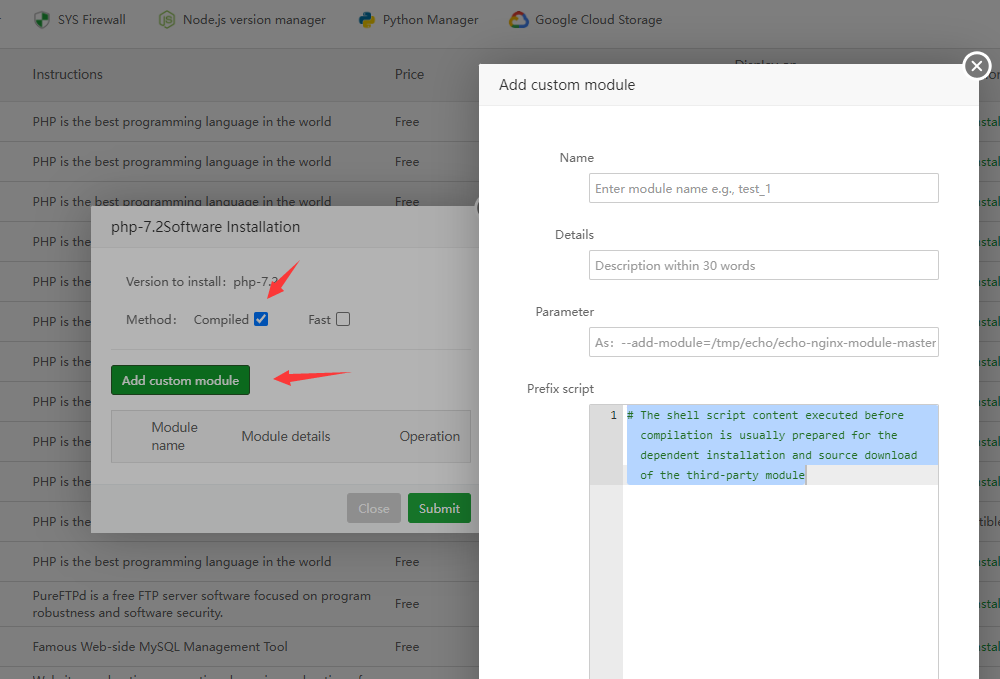Click the Price column header
The width and height of the screenshot is (1000, 679).
[x=409, y=74]
